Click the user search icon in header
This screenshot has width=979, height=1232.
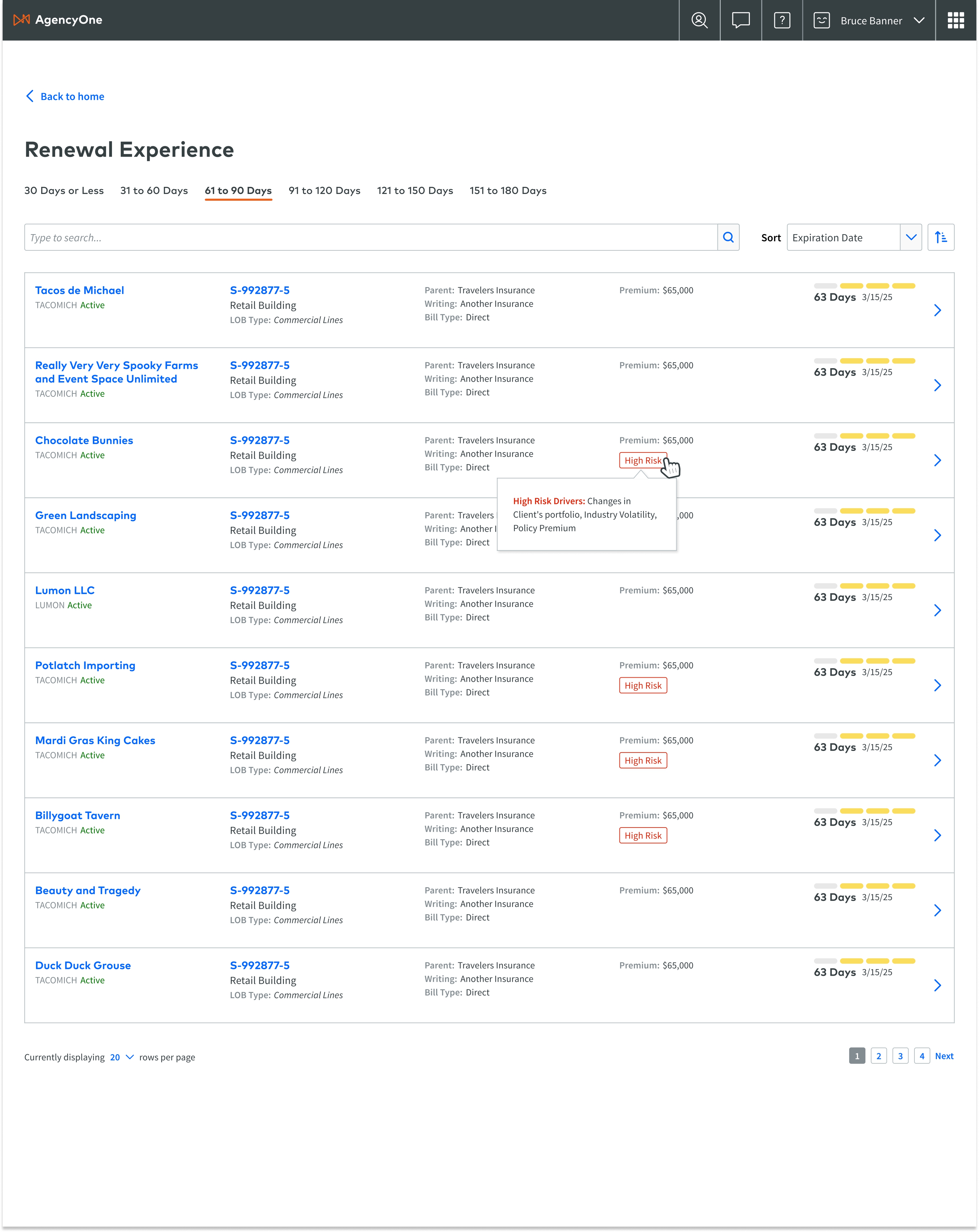[x=699, y=20]
